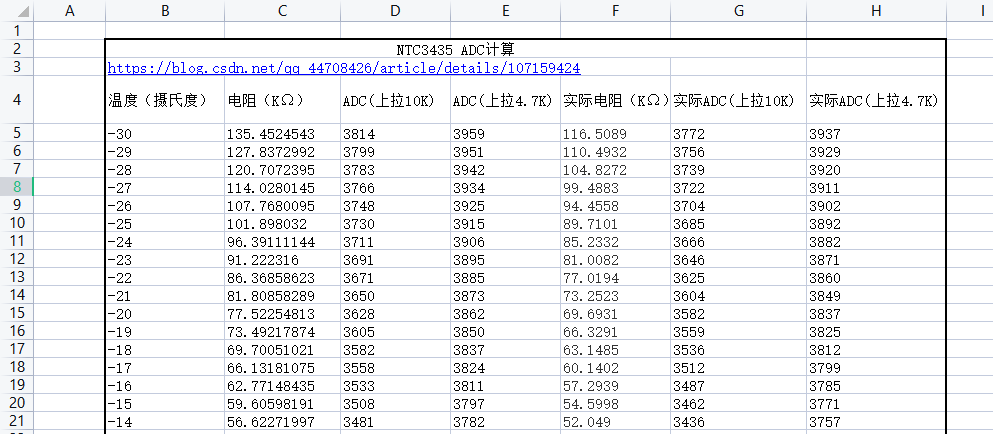Select cell with value '3772'

(x=738, y=134)
